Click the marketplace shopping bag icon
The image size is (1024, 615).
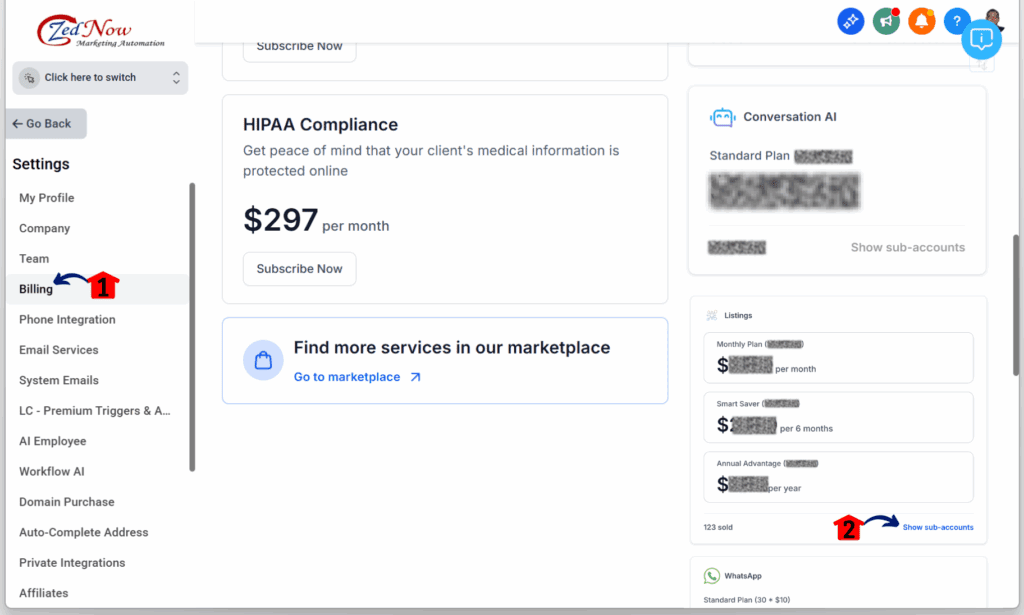[263, 360]
